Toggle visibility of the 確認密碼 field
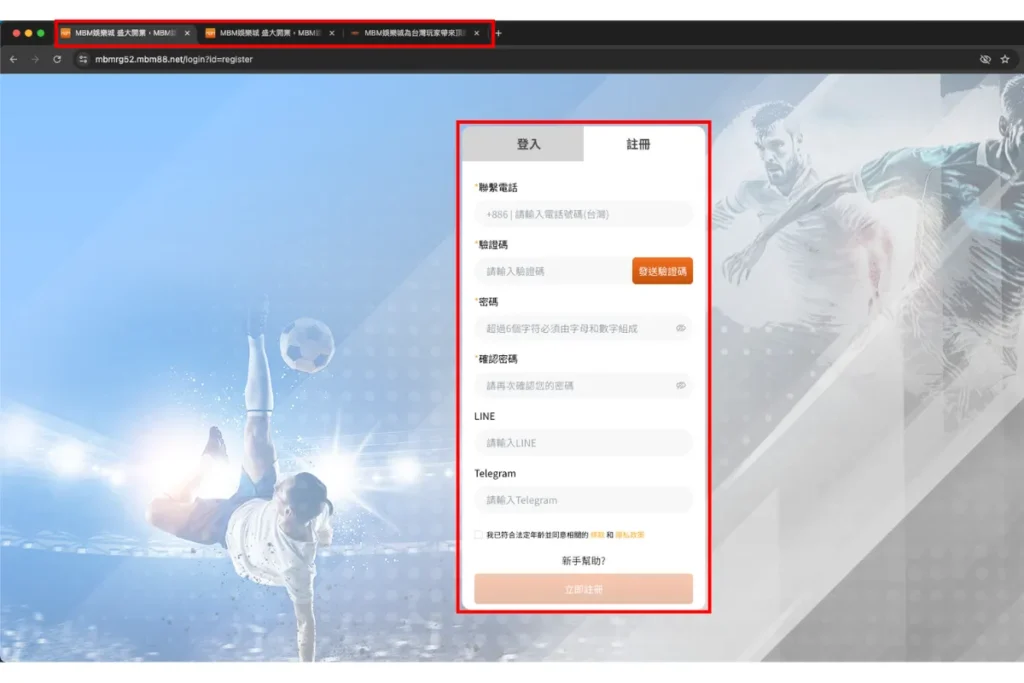Screen dimensions: 1024x683 click(x=682, y=385)
